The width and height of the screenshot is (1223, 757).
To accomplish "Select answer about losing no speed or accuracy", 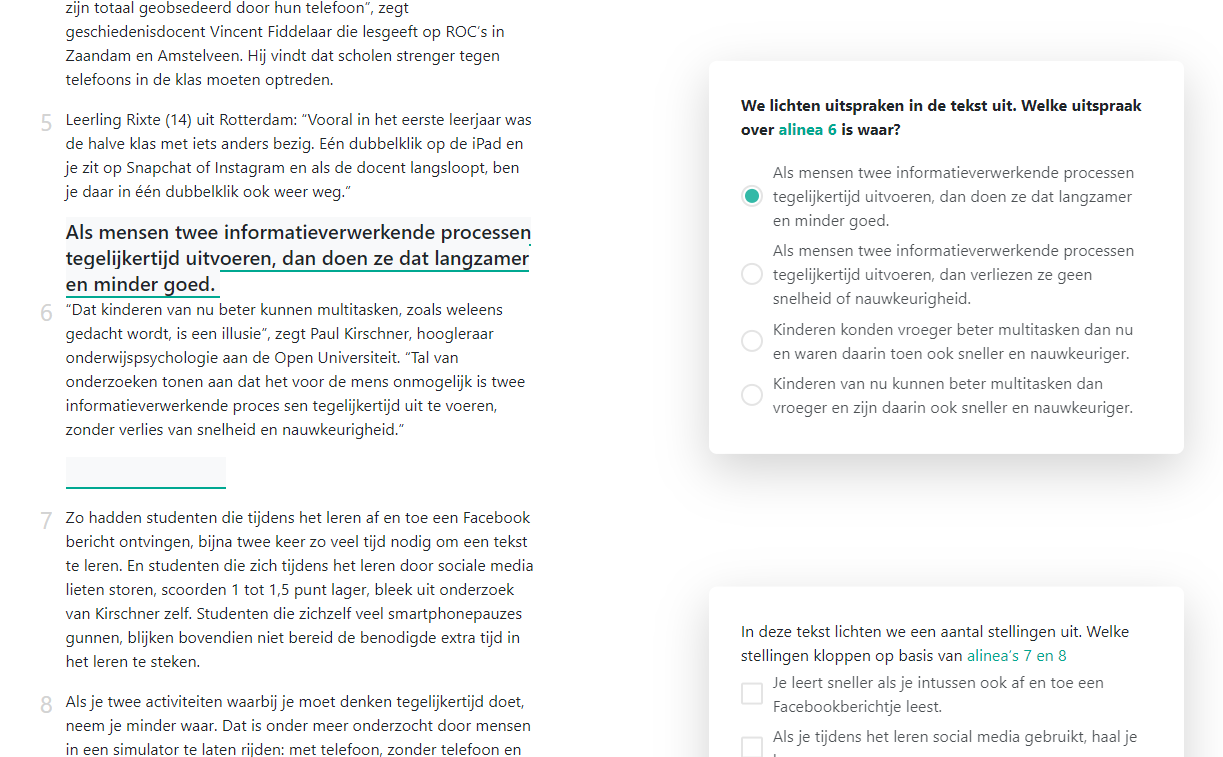I will pyautogui.click(x=751, y=273).
